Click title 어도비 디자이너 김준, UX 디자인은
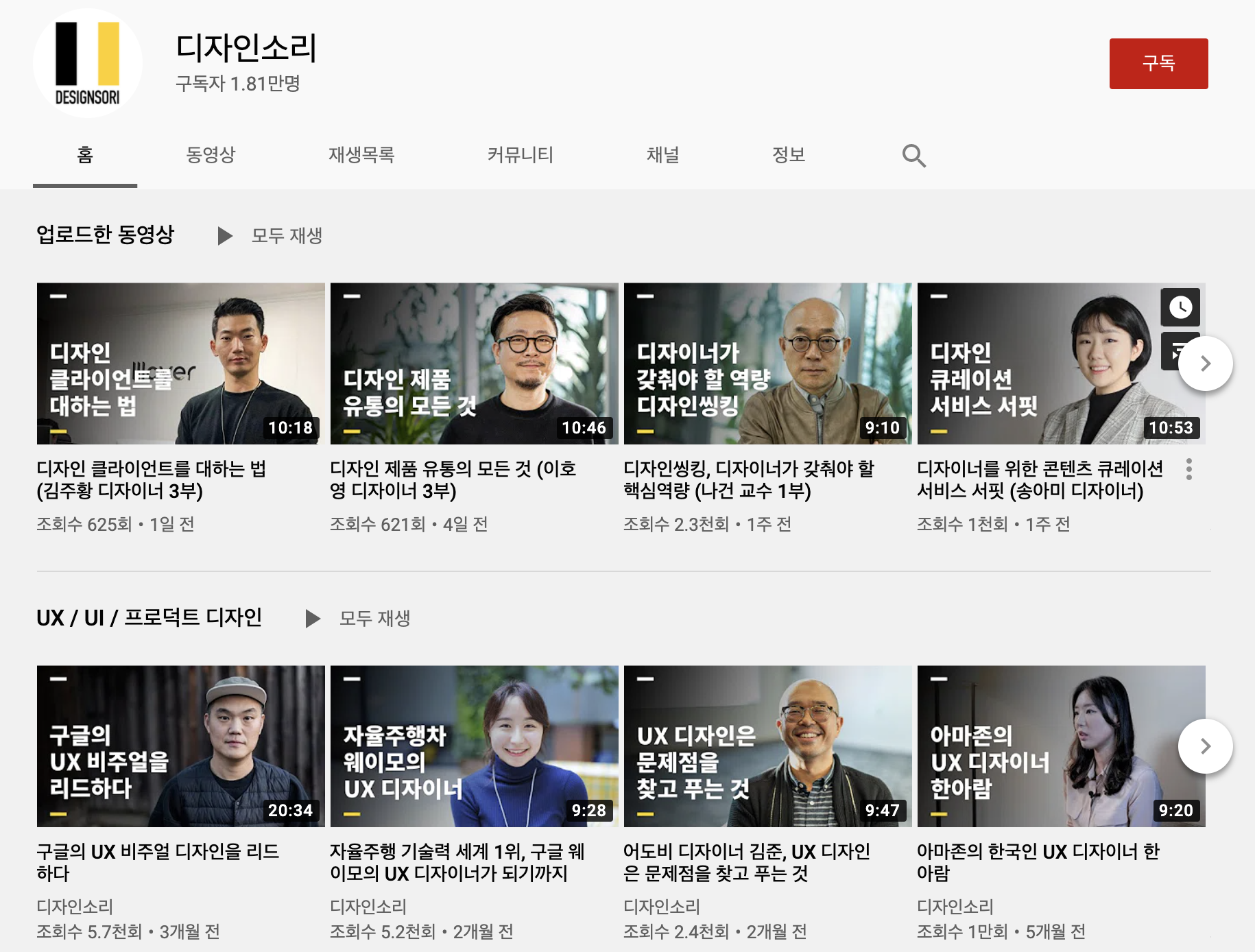The image size is (1255, 952). 747,863
